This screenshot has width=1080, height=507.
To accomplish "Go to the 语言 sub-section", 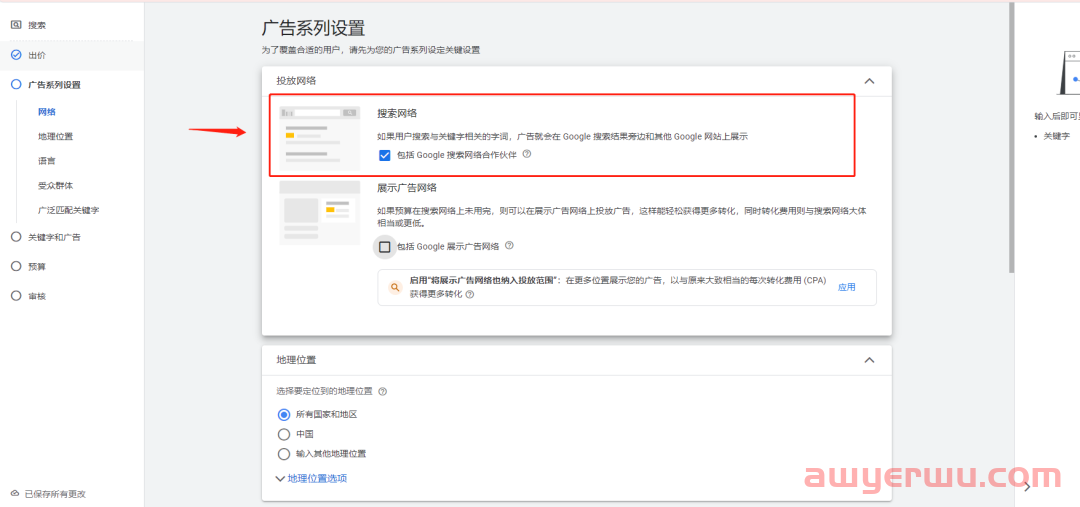I will coord(47,161).
